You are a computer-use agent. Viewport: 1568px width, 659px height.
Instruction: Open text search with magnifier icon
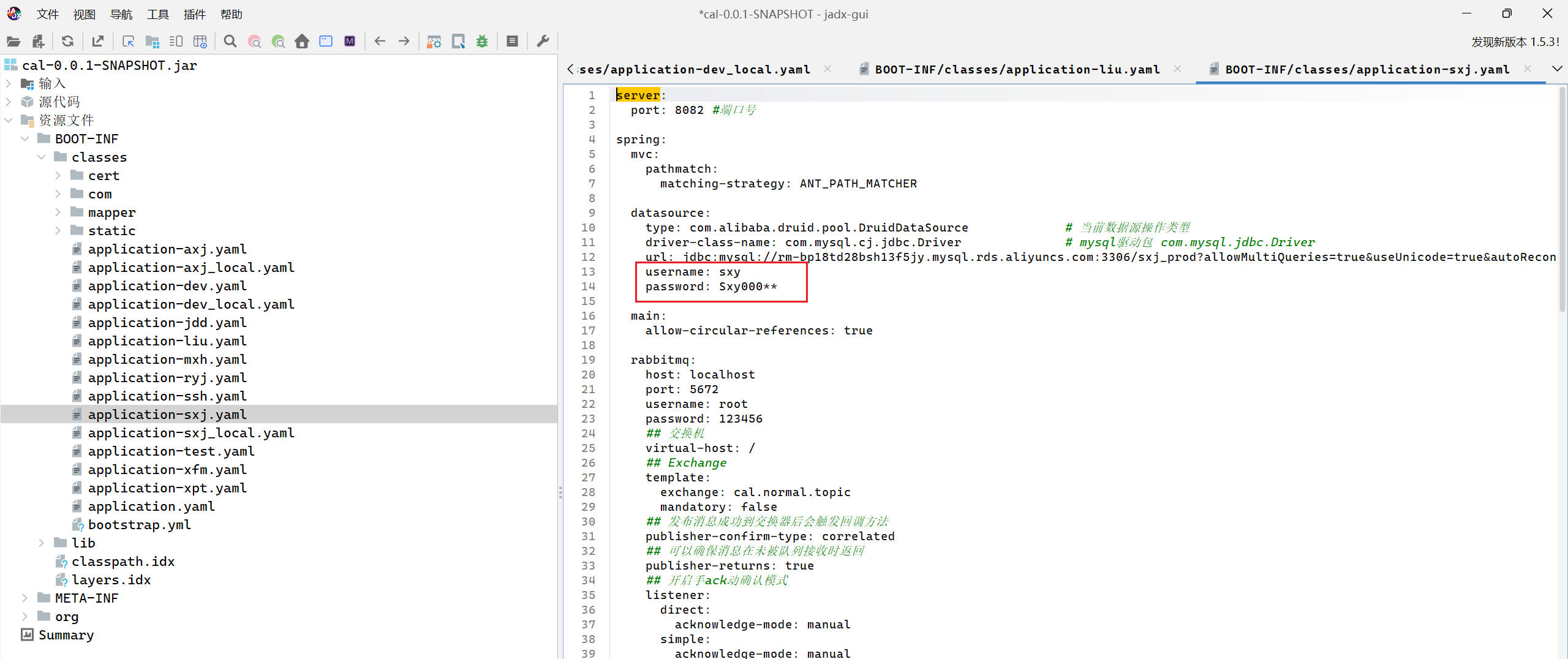[x=230, y=42]
